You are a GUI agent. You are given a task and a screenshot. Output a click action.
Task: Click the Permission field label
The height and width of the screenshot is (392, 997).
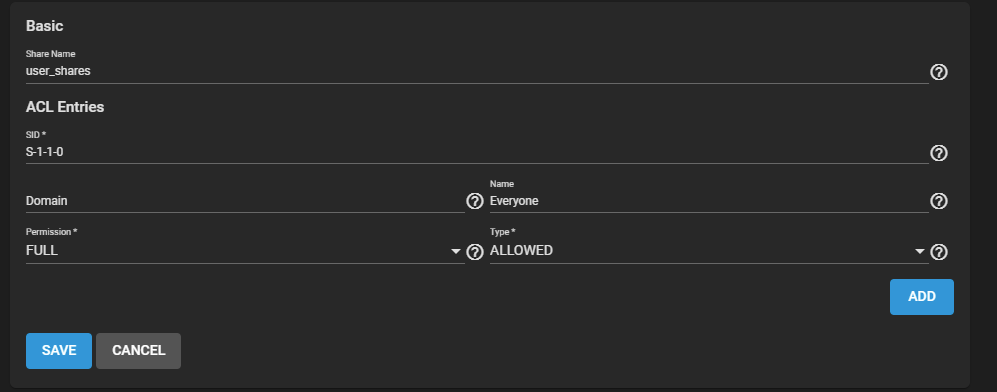click(x=52, y=232)
